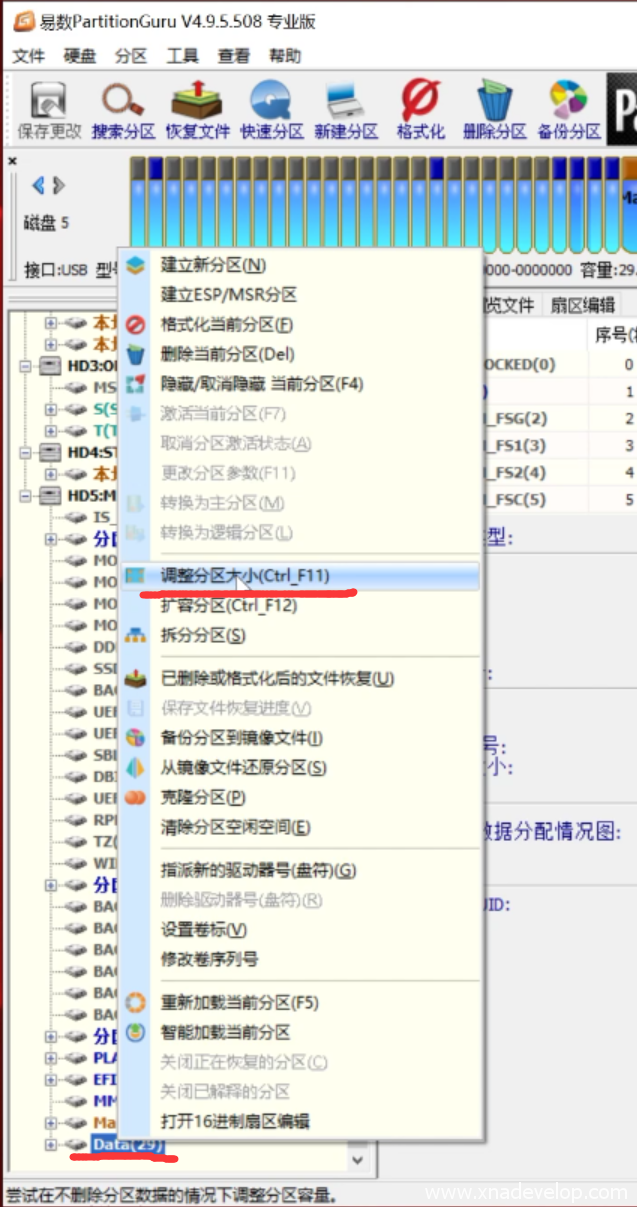
Task: Choose 调整分区大小 from context menu
Action: [x=245, y=576]
